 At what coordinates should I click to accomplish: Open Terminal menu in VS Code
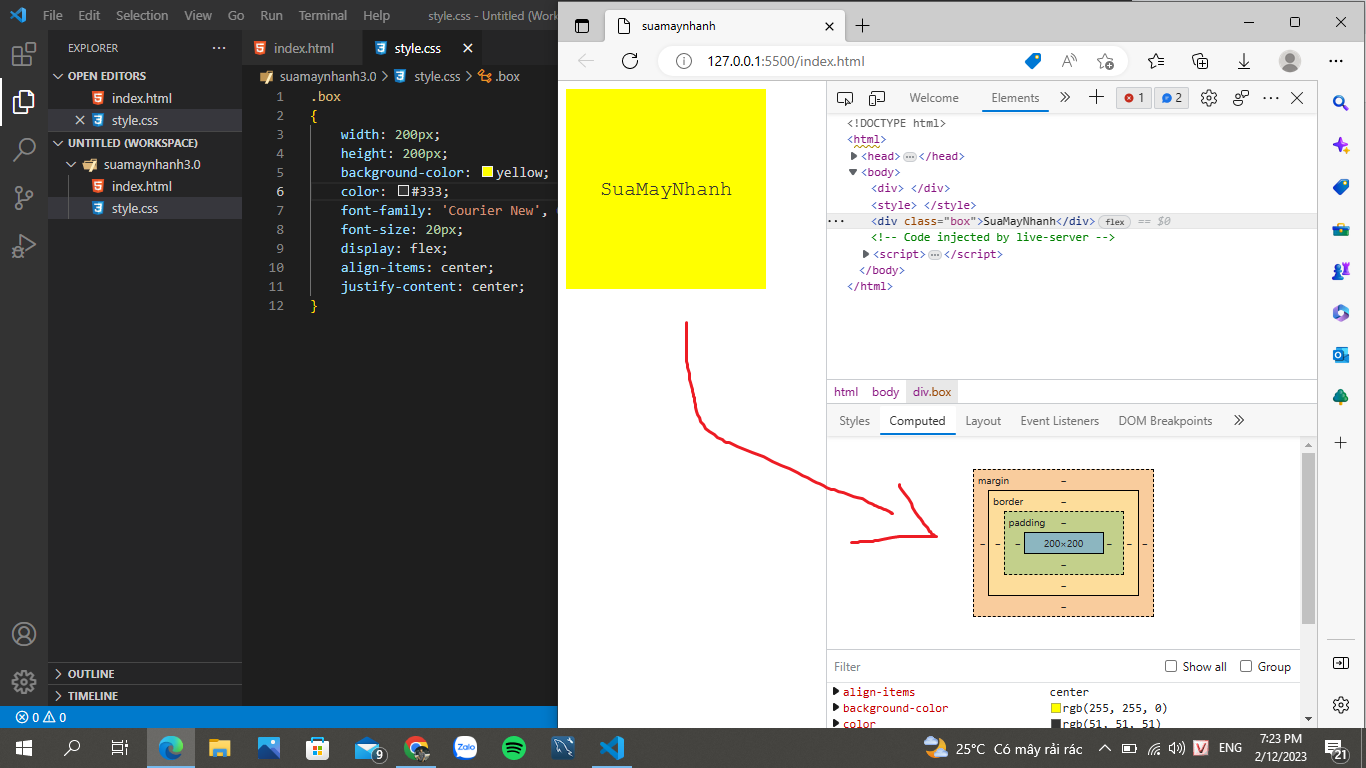point(322,16)
